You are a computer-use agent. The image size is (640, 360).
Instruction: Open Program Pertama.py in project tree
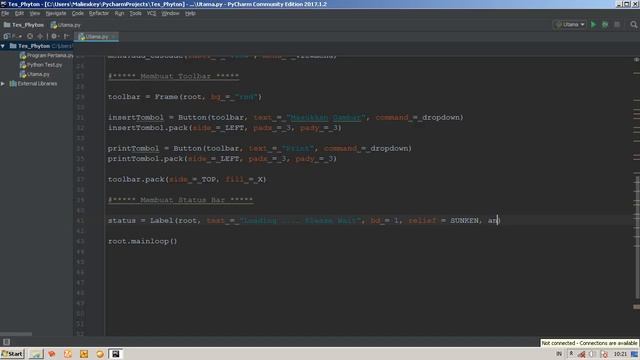(50, 56)
